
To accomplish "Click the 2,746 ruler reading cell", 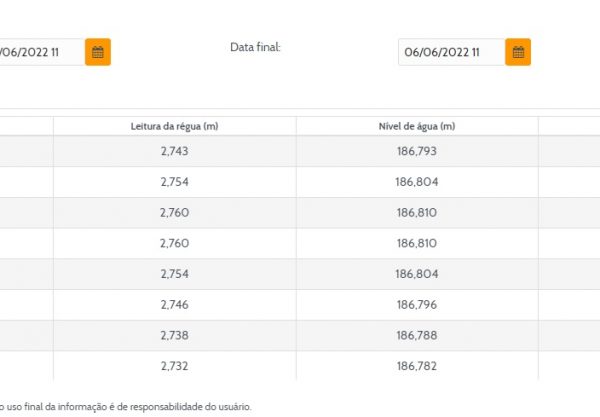I will pos(174,305).
